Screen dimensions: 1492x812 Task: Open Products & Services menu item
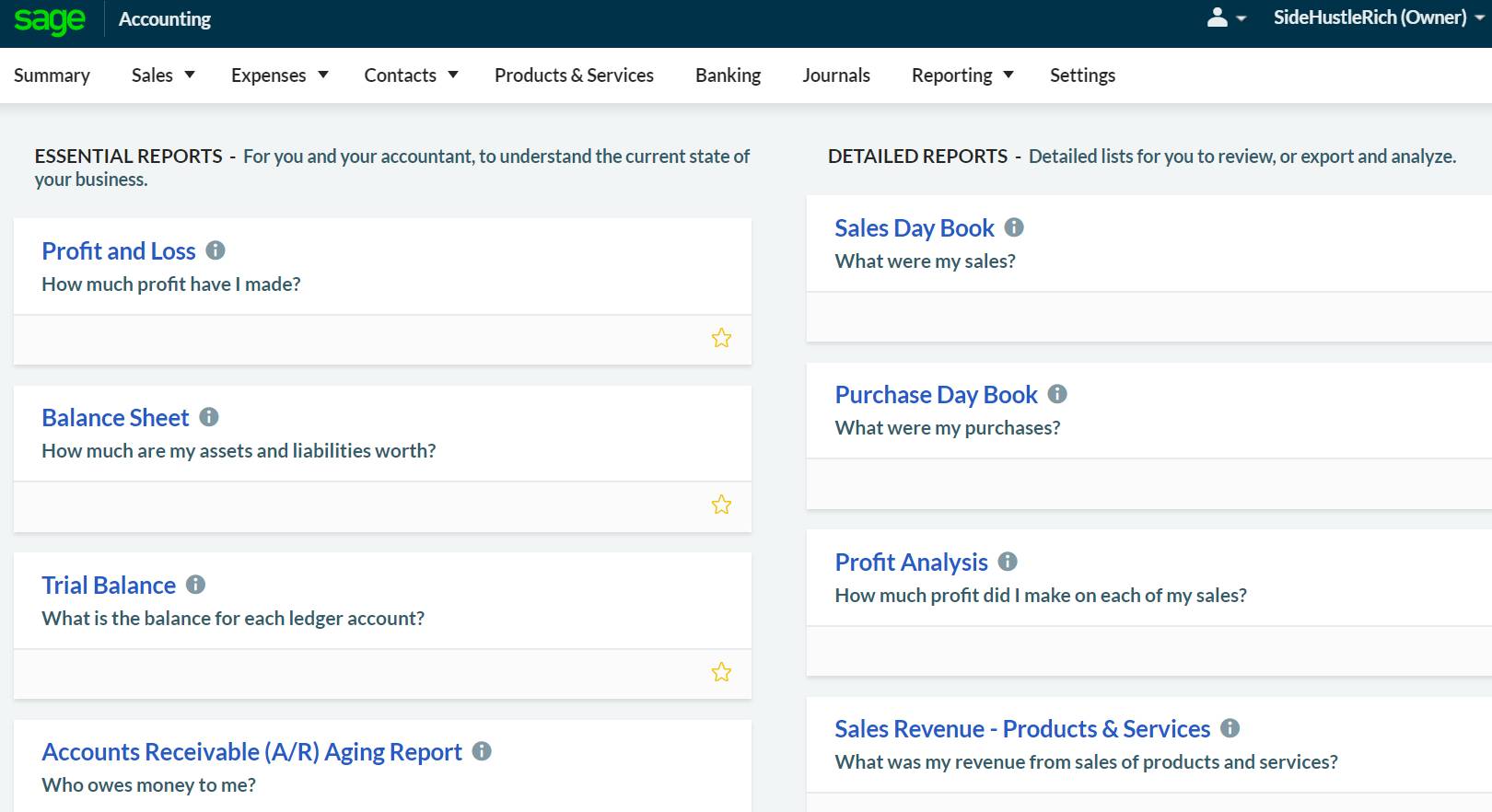tap(574, 75)
